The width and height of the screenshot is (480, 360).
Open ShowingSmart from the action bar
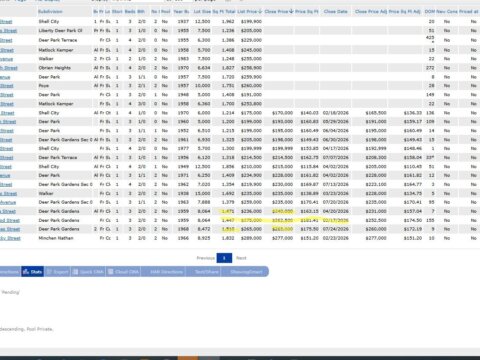(246, 272)
